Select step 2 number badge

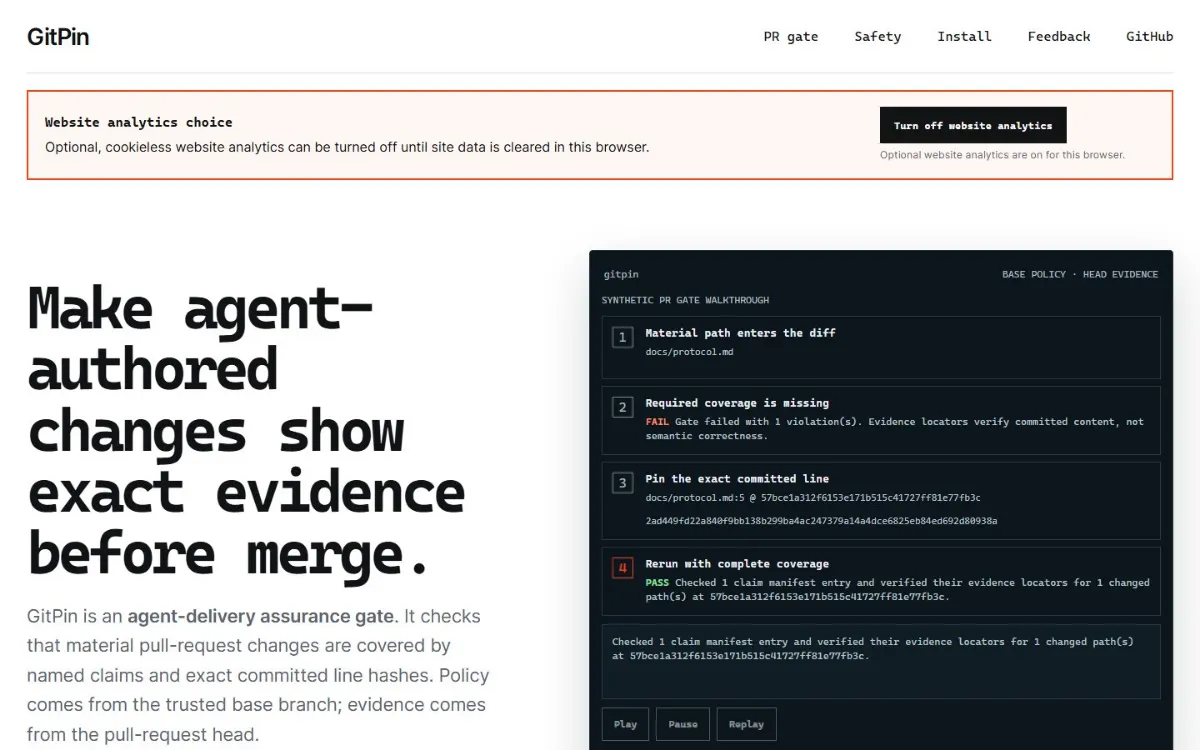tap(622, 407)
